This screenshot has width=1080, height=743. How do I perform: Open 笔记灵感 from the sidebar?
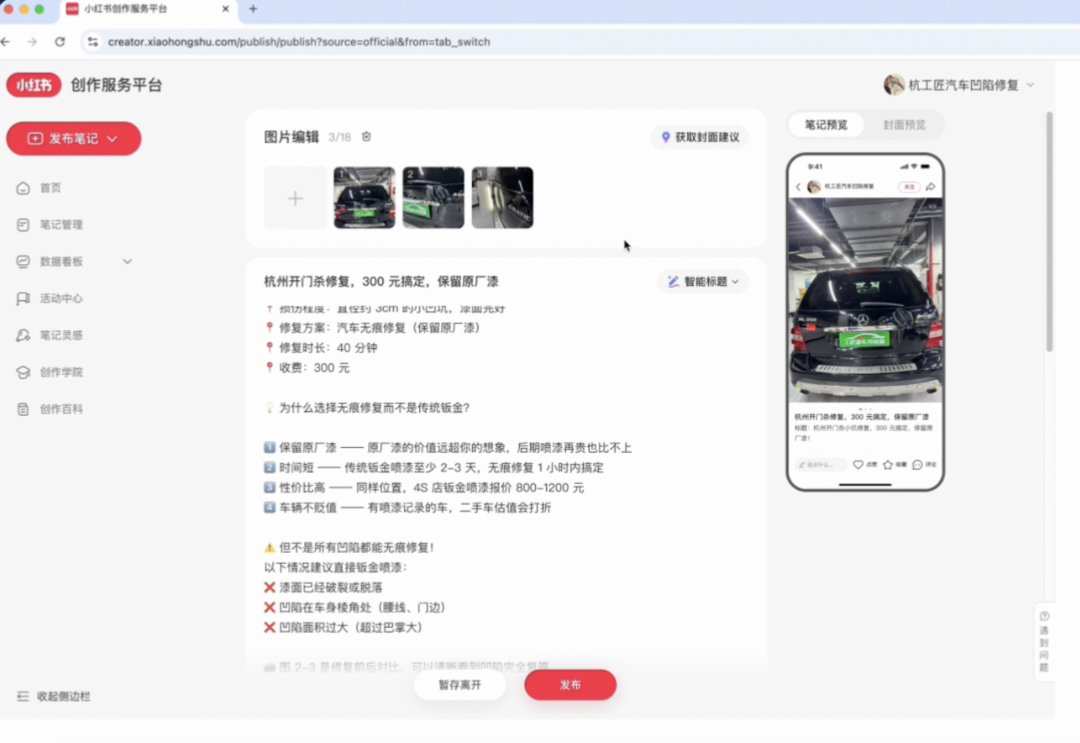tap(60, 335)
